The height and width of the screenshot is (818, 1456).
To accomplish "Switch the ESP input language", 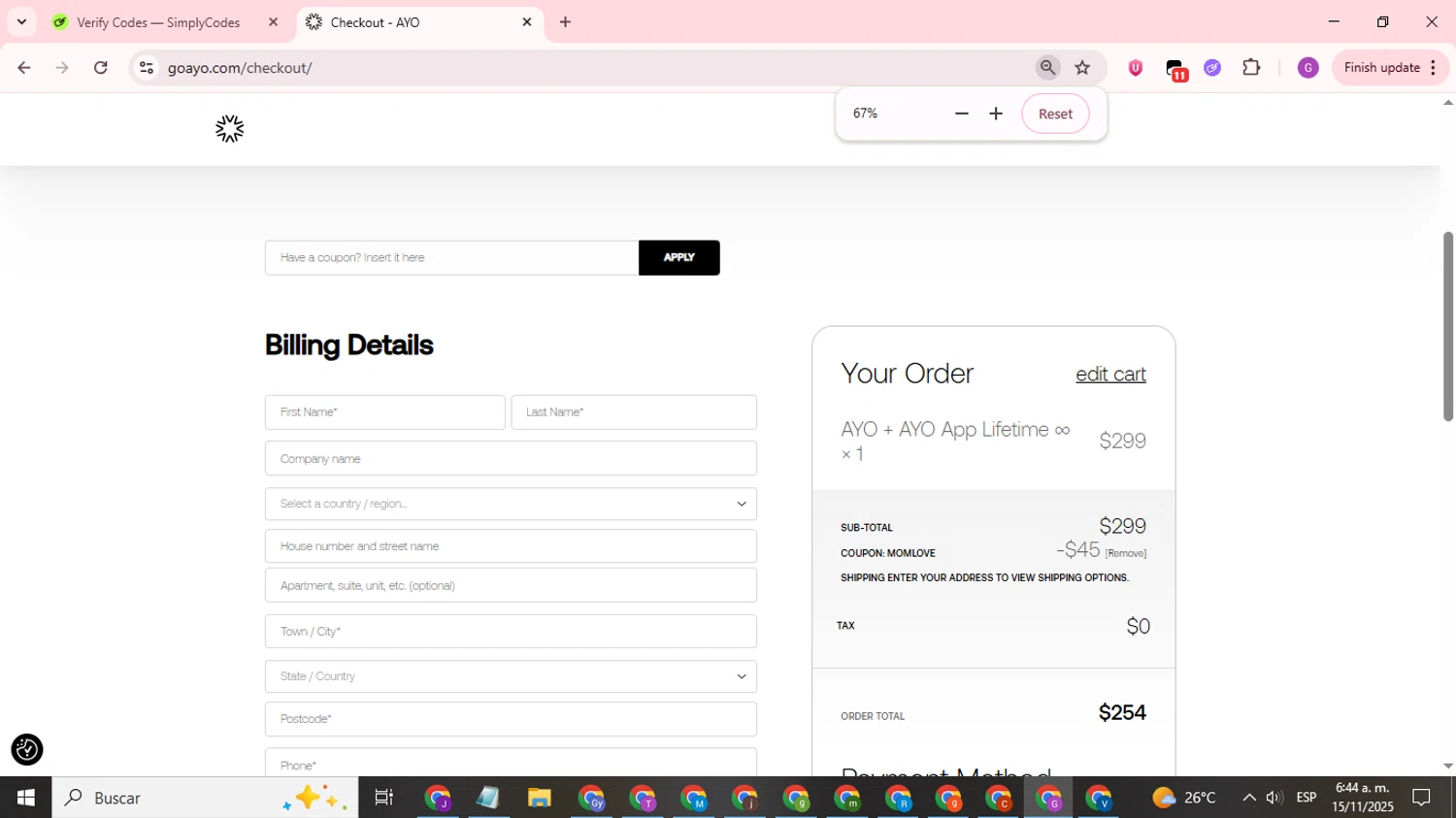I will 1307,798.
